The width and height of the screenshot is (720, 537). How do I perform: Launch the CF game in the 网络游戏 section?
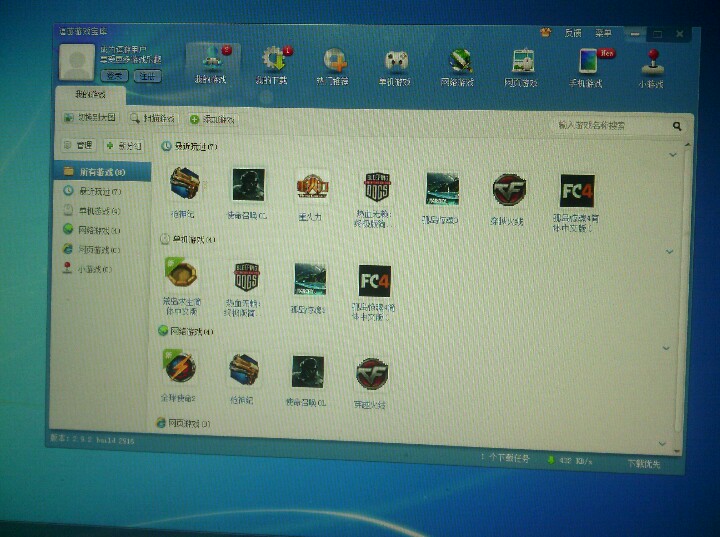pyautogui.click(x=371, y=373)
